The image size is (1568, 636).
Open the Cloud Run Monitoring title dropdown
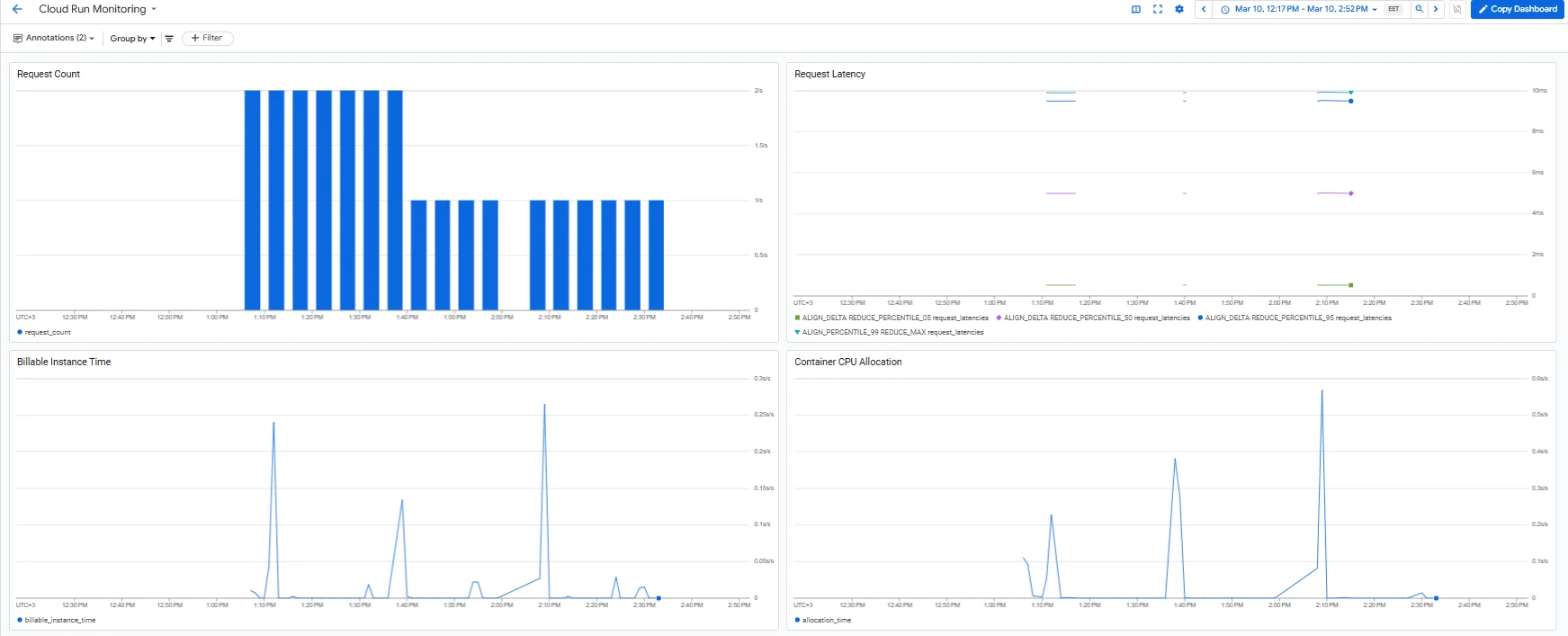click(x=97, y=9)
